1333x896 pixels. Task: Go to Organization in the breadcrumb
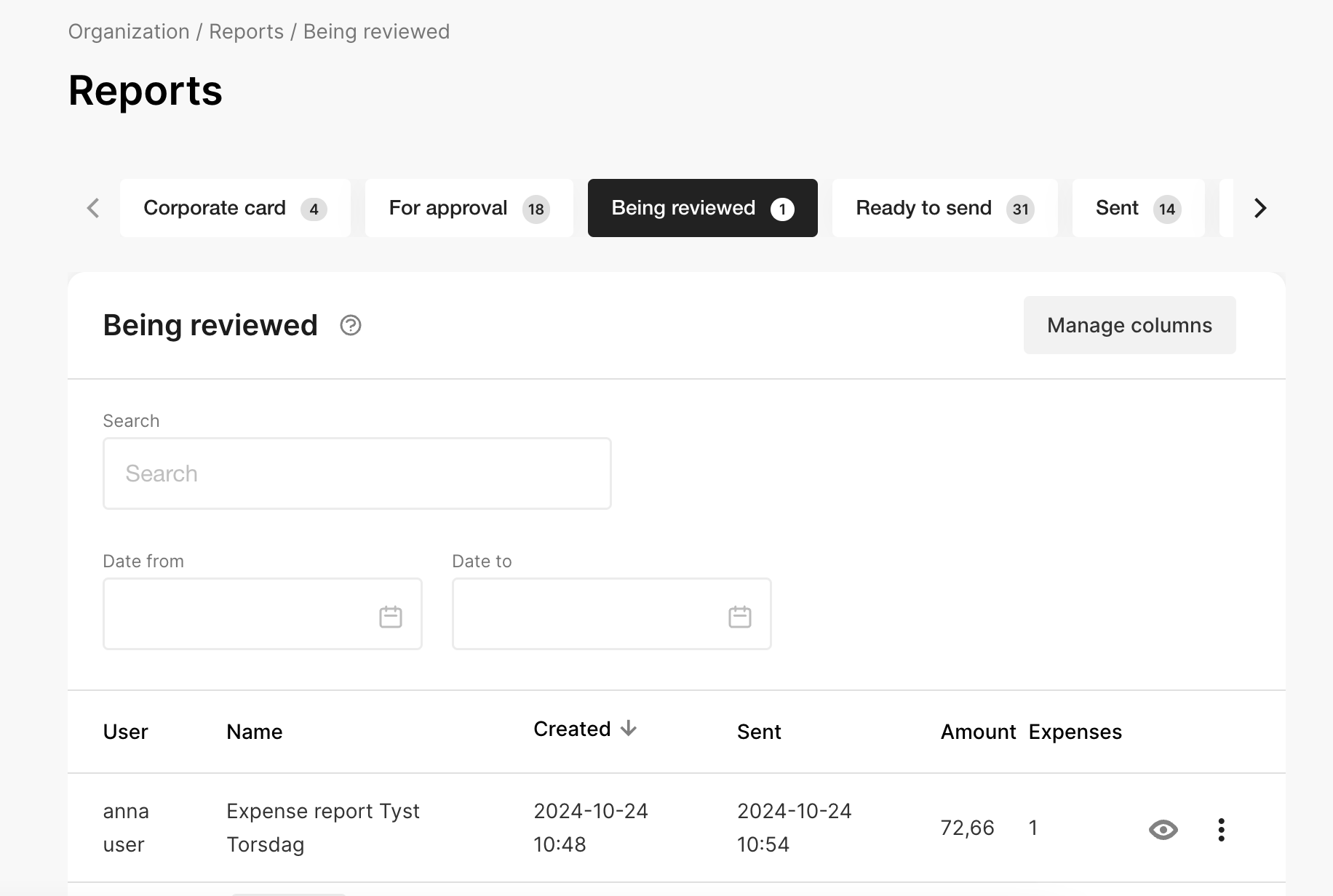point(129,32)
